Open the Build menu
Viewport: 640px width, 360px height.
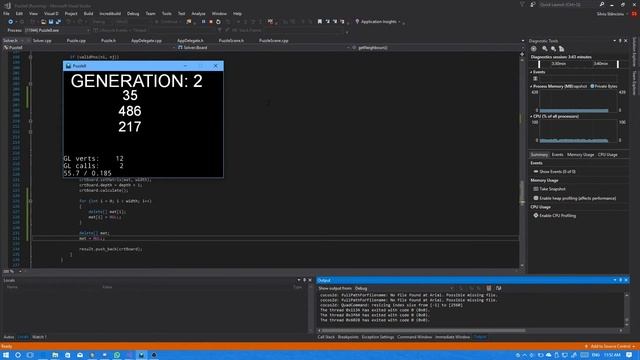tap(88, 13)
